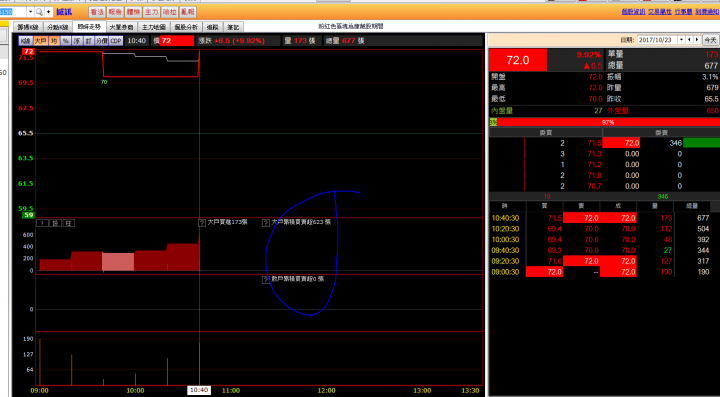720x397 pixels.
Task: Toggle the chart option between 浮 and 分價
Action: pos(88,41)
